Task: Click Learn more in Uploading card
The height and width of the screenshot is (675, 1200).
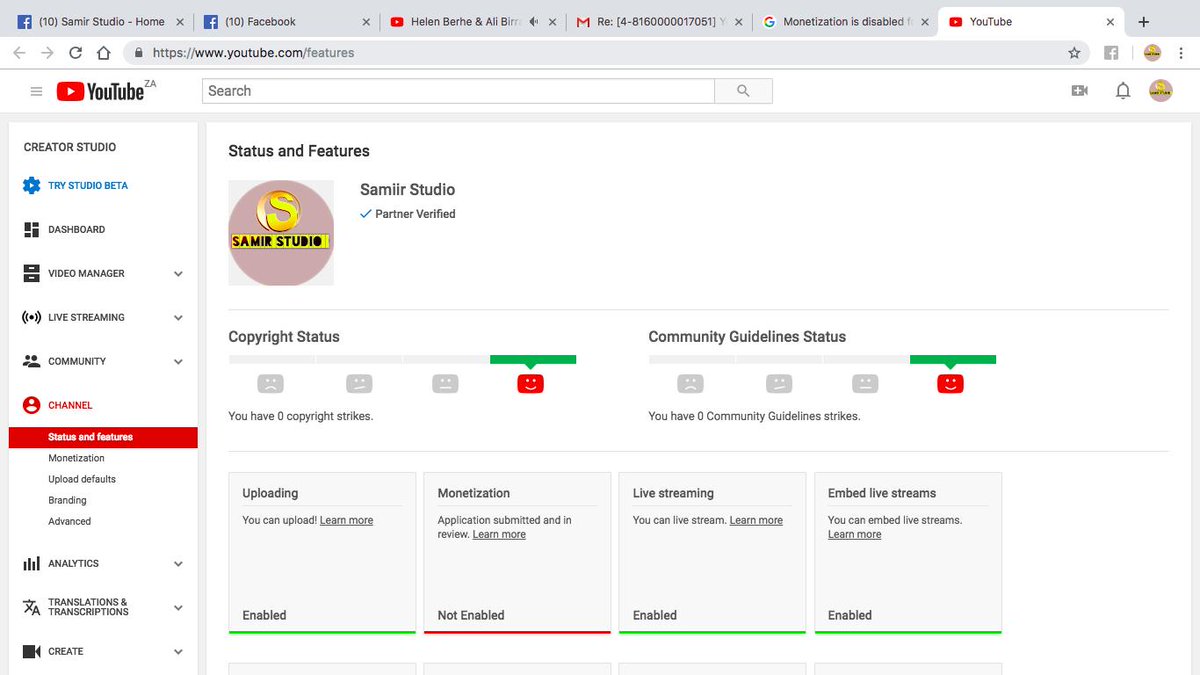Action: pyautogui.click(x=346, y=520)
